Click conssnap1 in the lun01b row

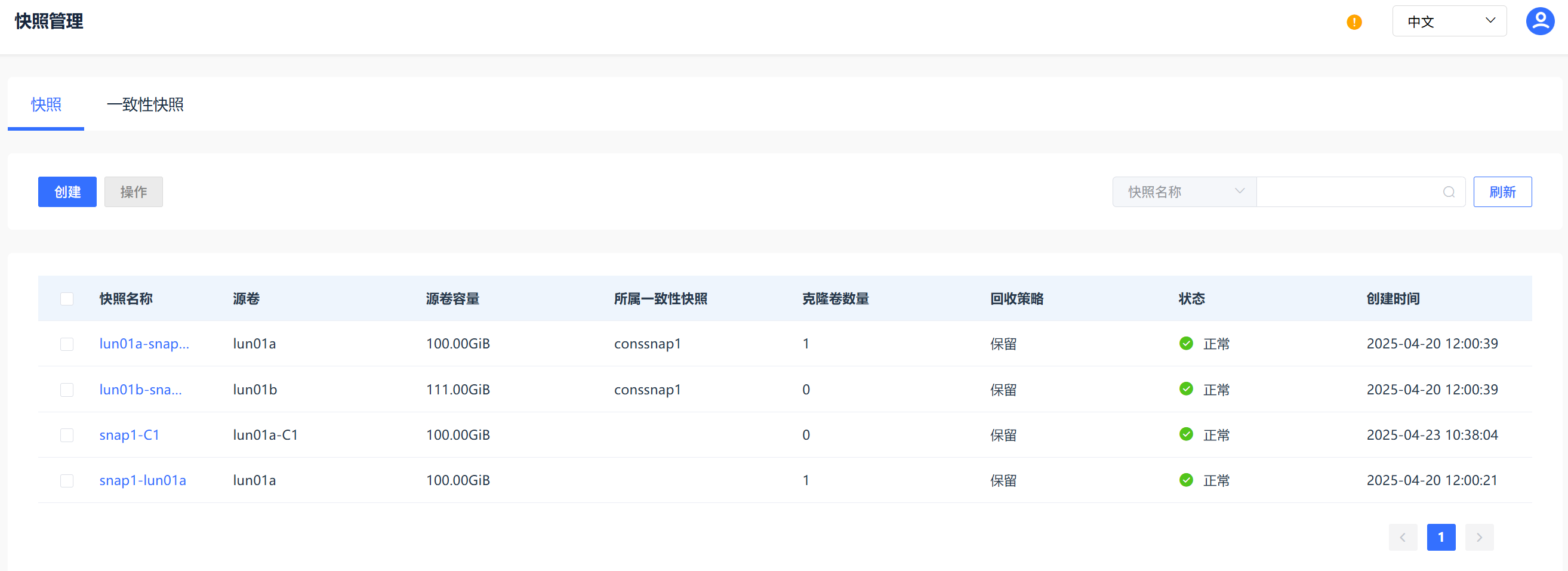click(647, 390)
